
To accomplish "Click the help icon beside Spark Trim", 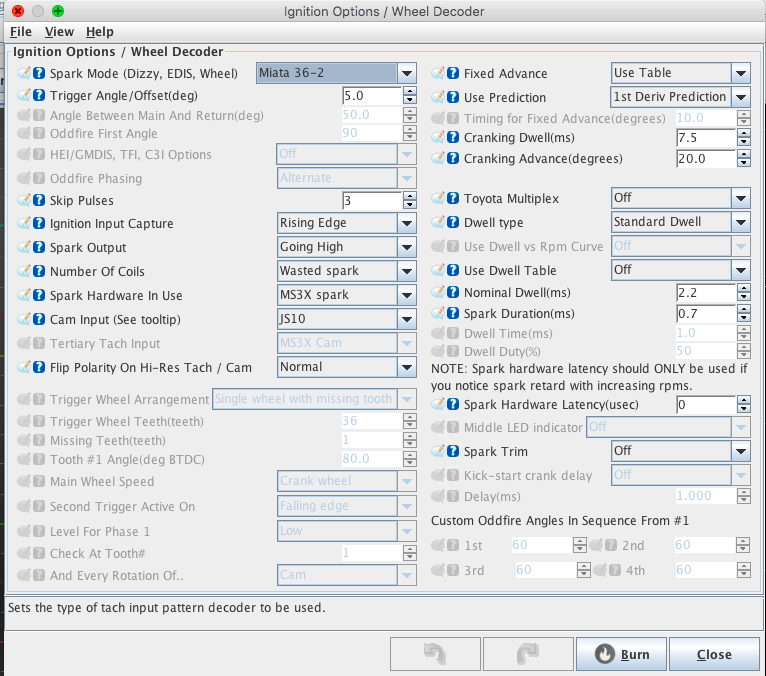I will pos(454,451).
